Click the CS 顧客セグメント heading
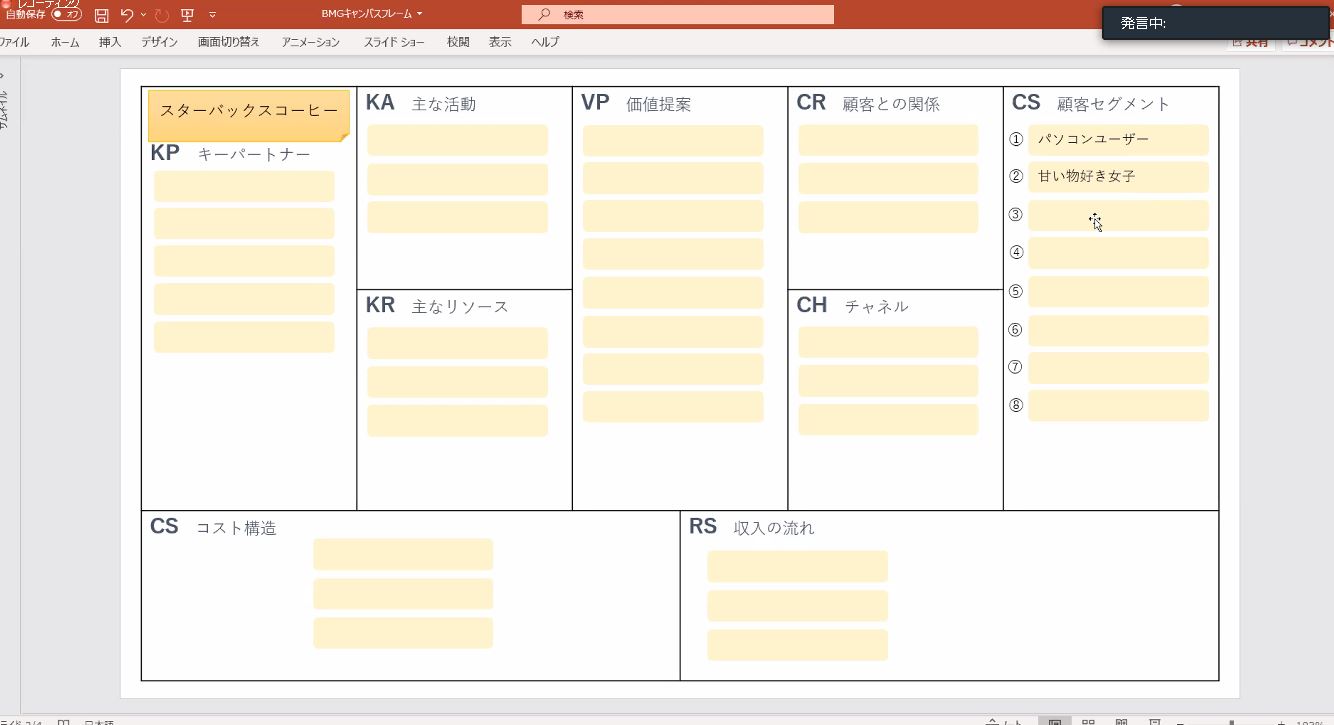This screenshot has width=1334, height=725. 1090,103
